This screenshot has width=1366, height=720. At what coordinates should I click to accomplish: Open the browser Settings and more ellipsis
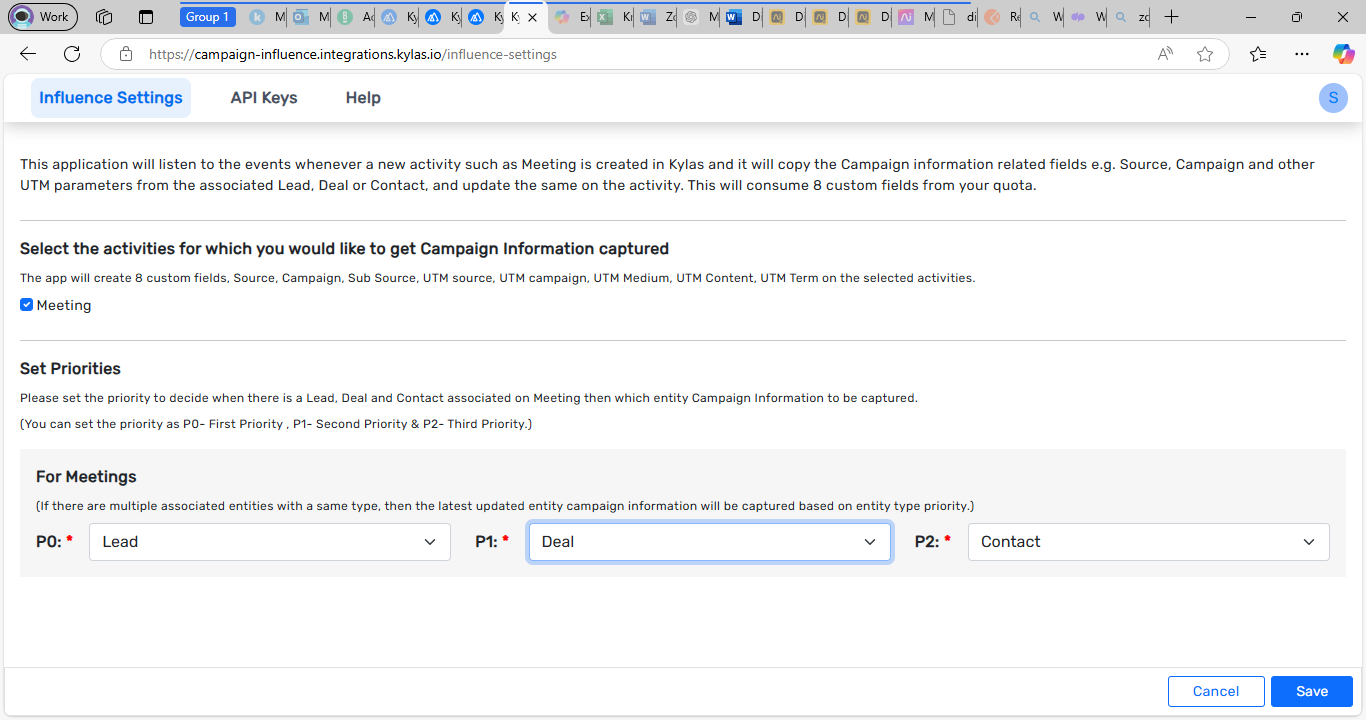click(1301, 54)
